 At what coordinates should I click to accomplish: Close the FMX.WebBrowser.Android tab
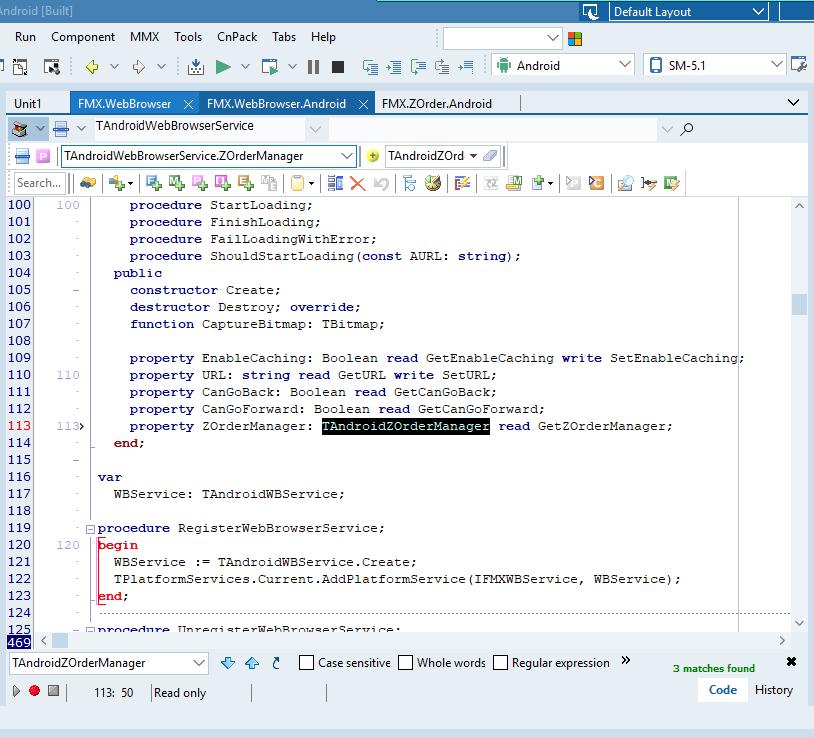click(363, 104)
